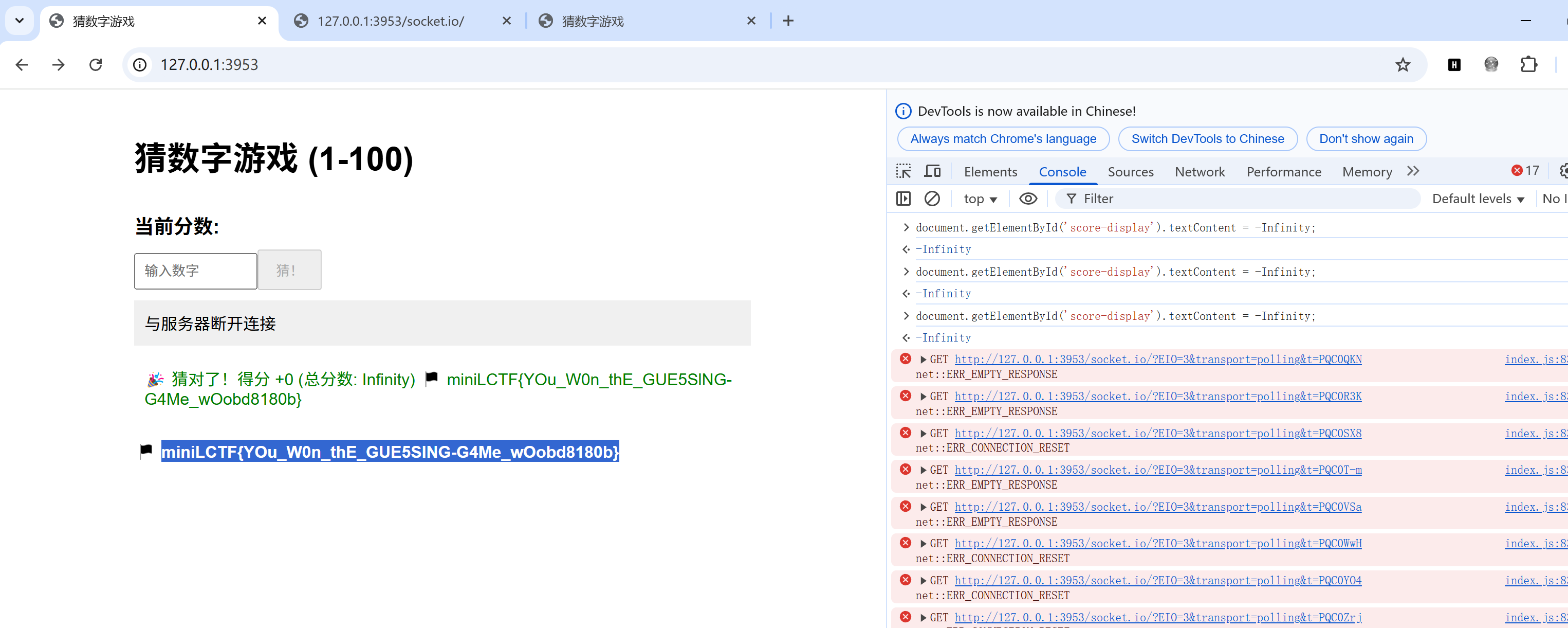
Task: Click Don't show again
Action: click(x=1366, y=139)
